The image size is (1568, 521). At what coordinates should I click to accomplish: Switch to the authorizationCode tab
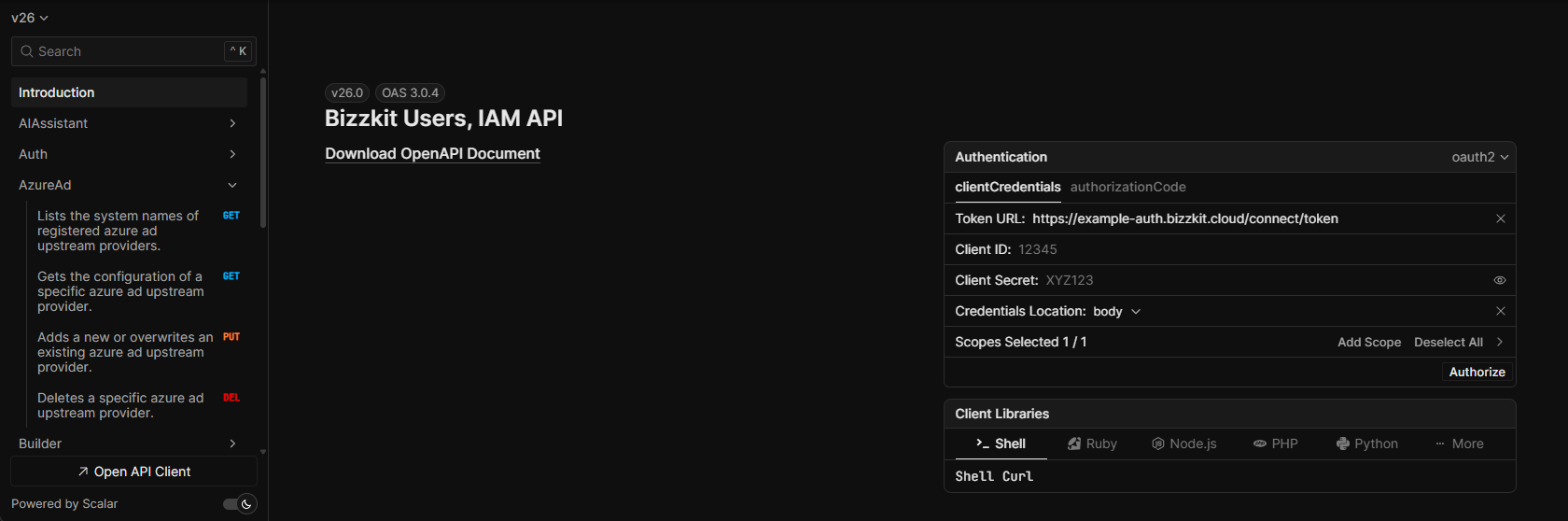click(x=1128, y=187)
